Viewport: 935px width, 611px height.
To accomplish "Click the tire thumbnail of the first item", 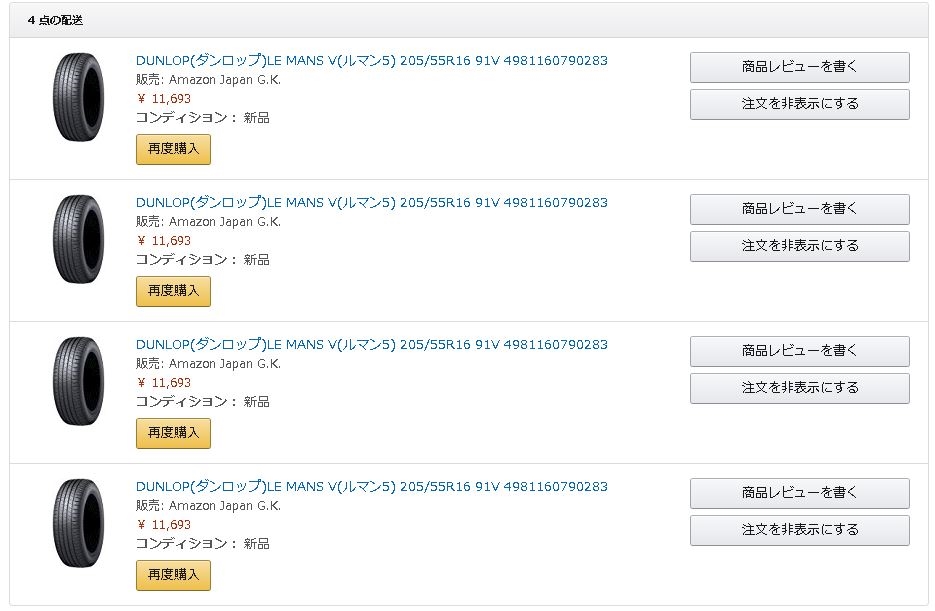I will pyautogui.click(x=79, y=97).
